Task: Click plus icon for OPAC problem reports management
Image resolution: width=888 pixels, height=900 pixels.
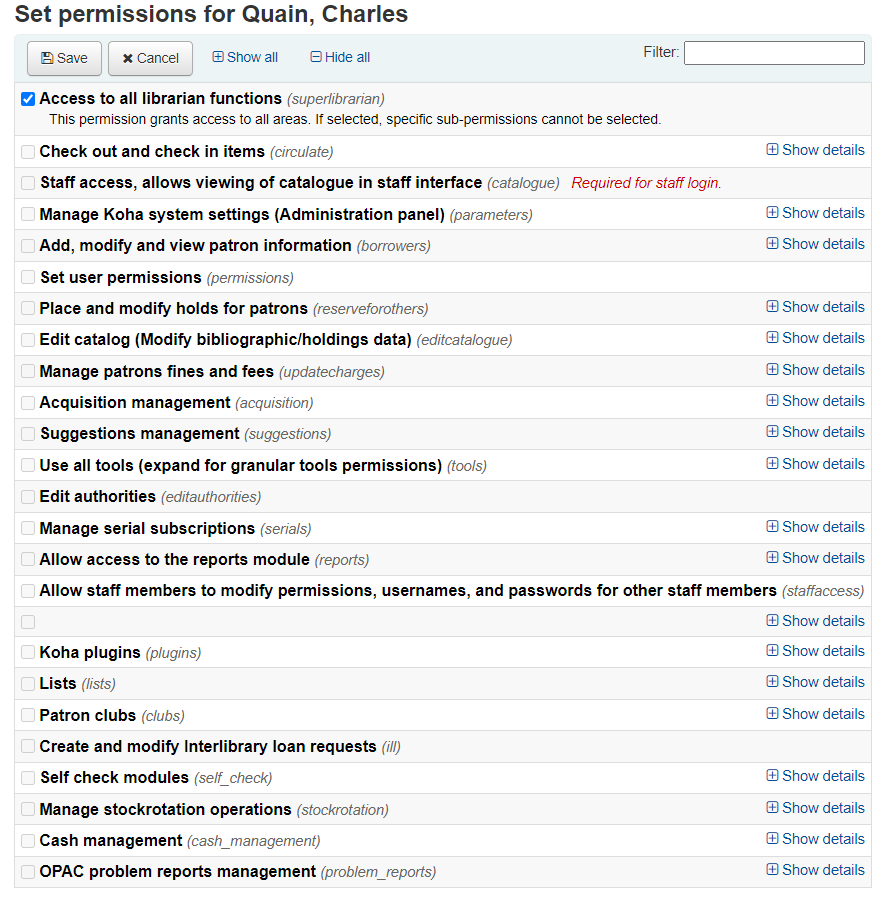Action: click(x=773, y=870)
